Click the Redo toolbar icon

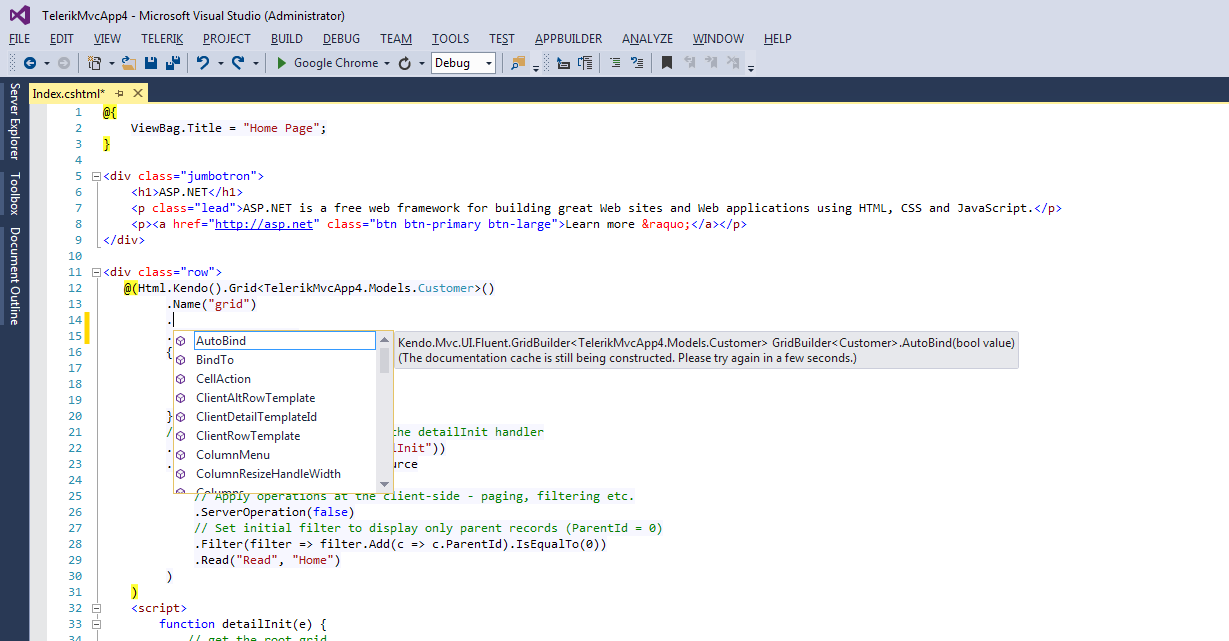[238, 63]
